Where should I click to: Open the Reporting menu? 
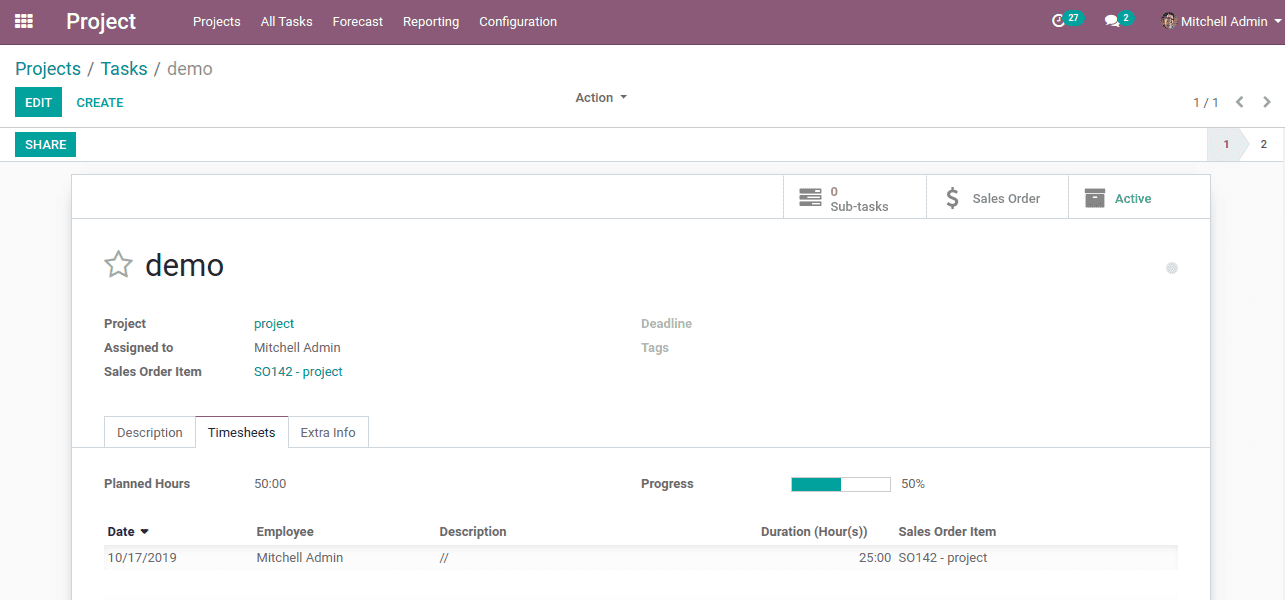[x=431, y=21]
